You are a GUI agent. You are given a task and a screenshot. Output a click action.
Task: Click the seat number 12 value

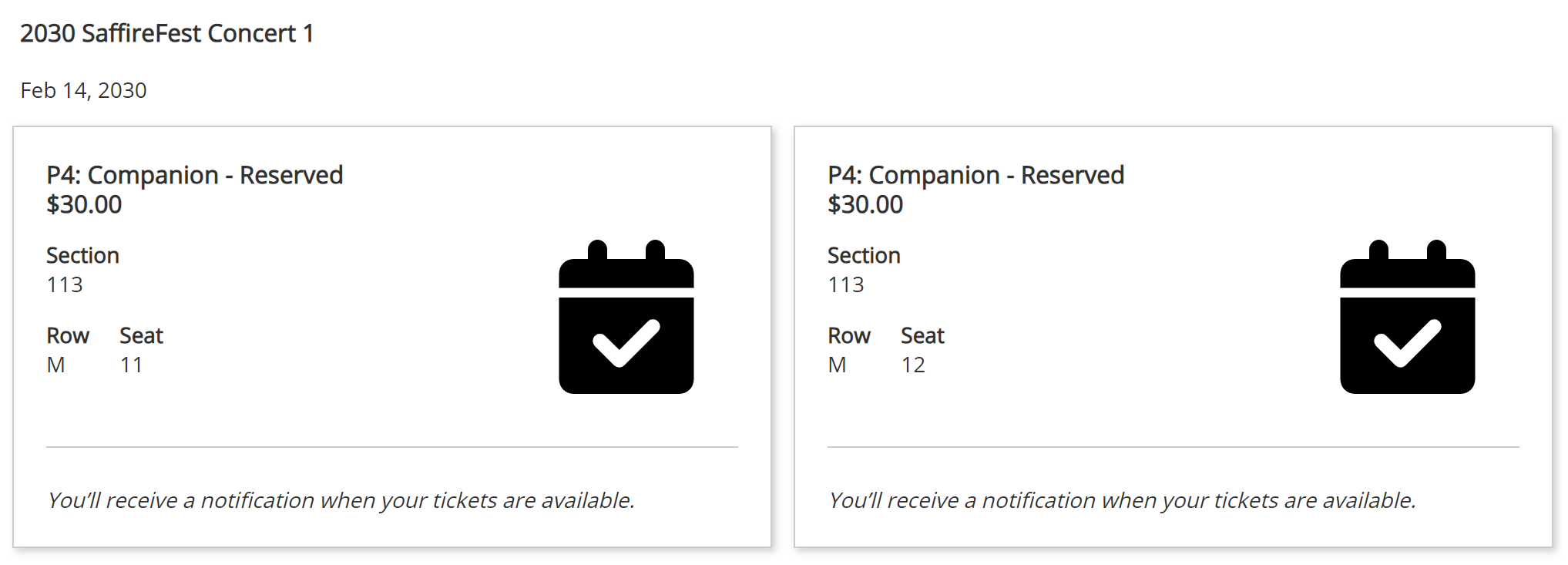pyautogui.click(x=913, y=365)
